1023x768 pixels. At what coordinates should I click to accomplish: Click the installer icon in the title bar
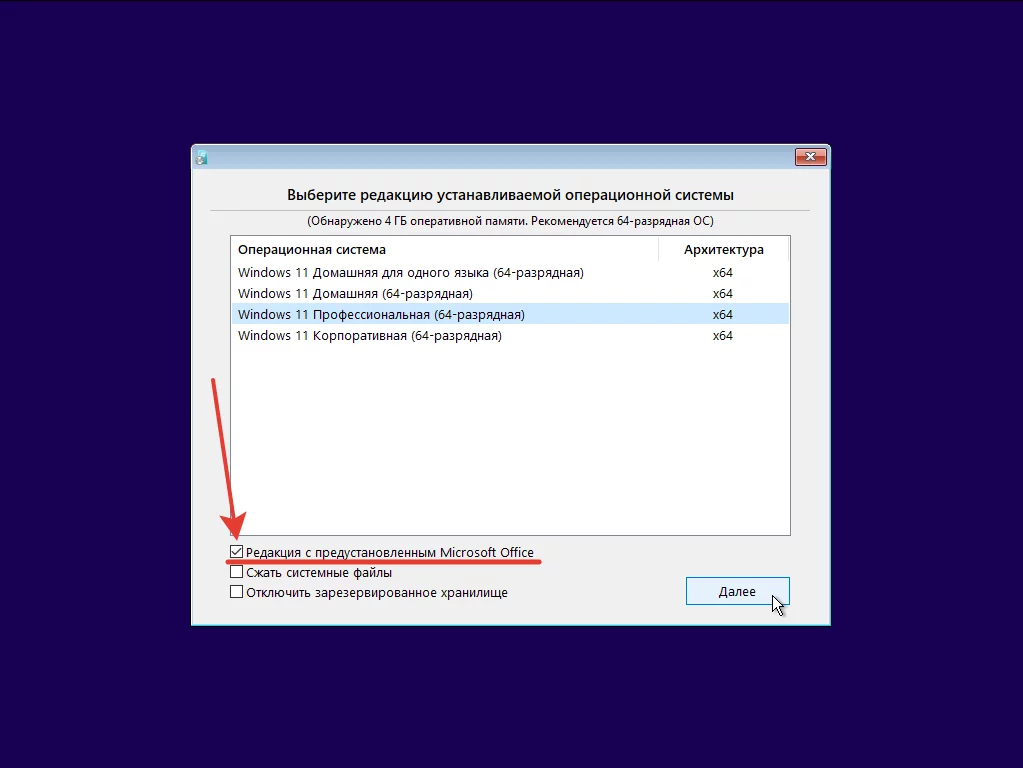(202, 157)
